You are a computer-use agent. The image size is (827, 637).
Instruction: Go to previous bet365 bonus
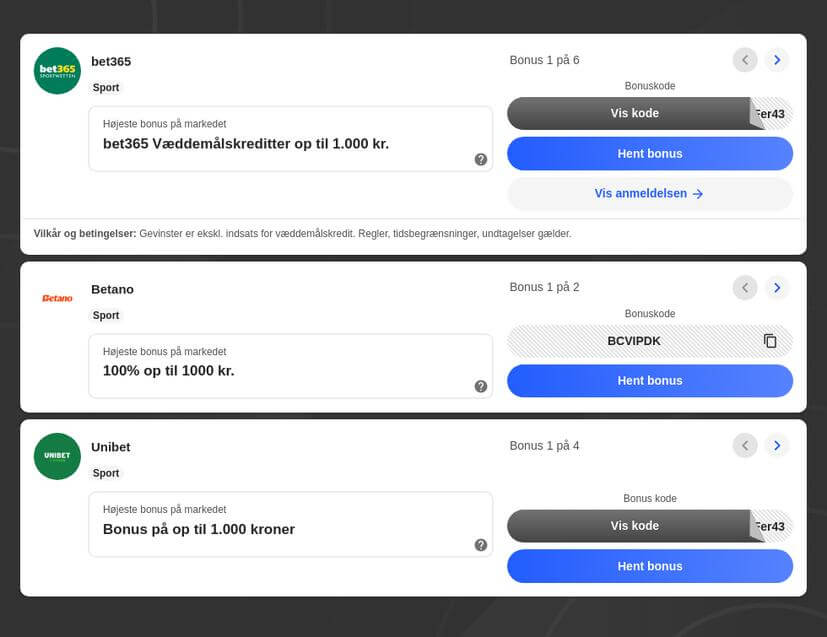tap(745, 60)
